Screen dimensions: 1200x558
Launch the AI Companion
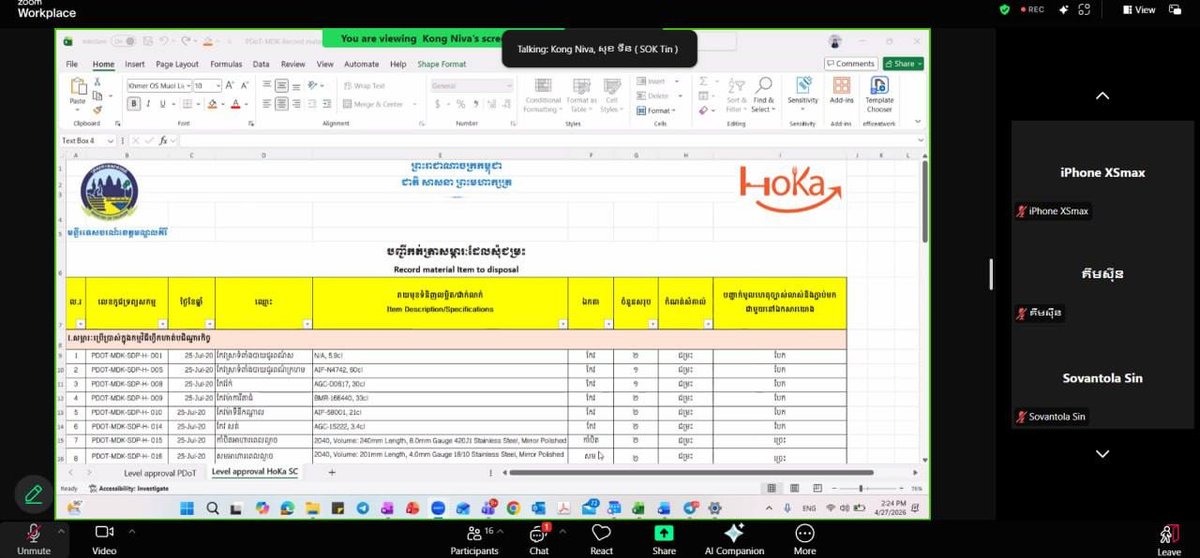point(734,538)
